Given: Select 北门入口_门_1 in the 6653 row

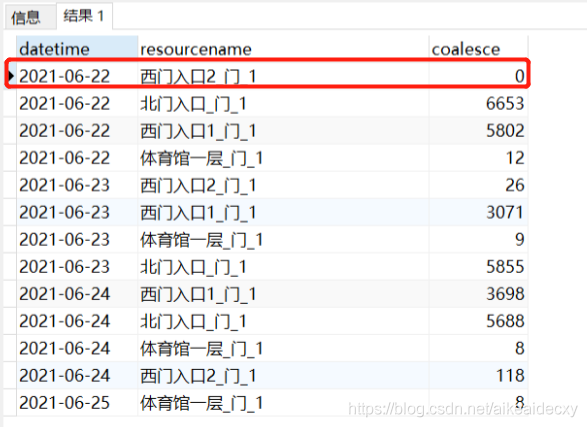Looking at the screenshot, I should [193, 104].
